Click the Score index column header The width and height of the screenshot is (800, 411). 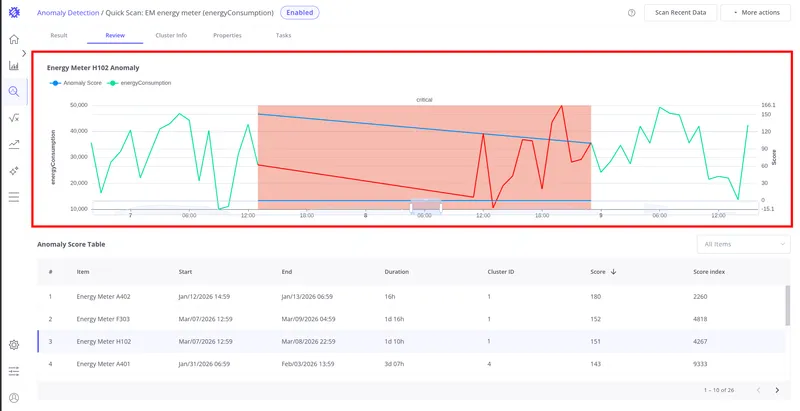[x=709, y=272]
